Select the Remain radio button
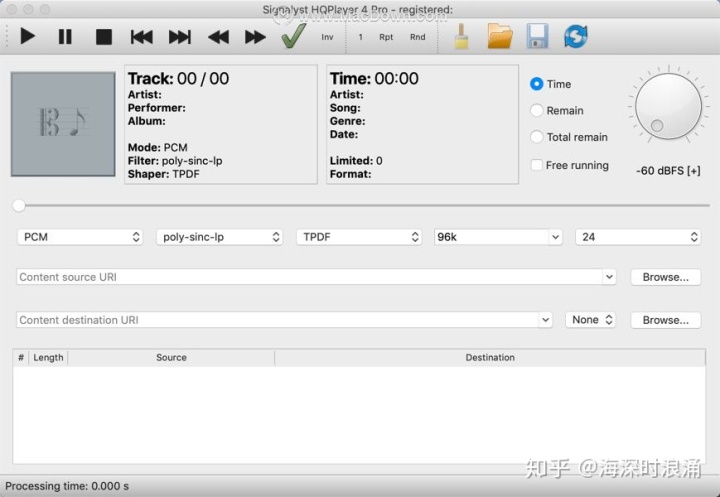 536,110
